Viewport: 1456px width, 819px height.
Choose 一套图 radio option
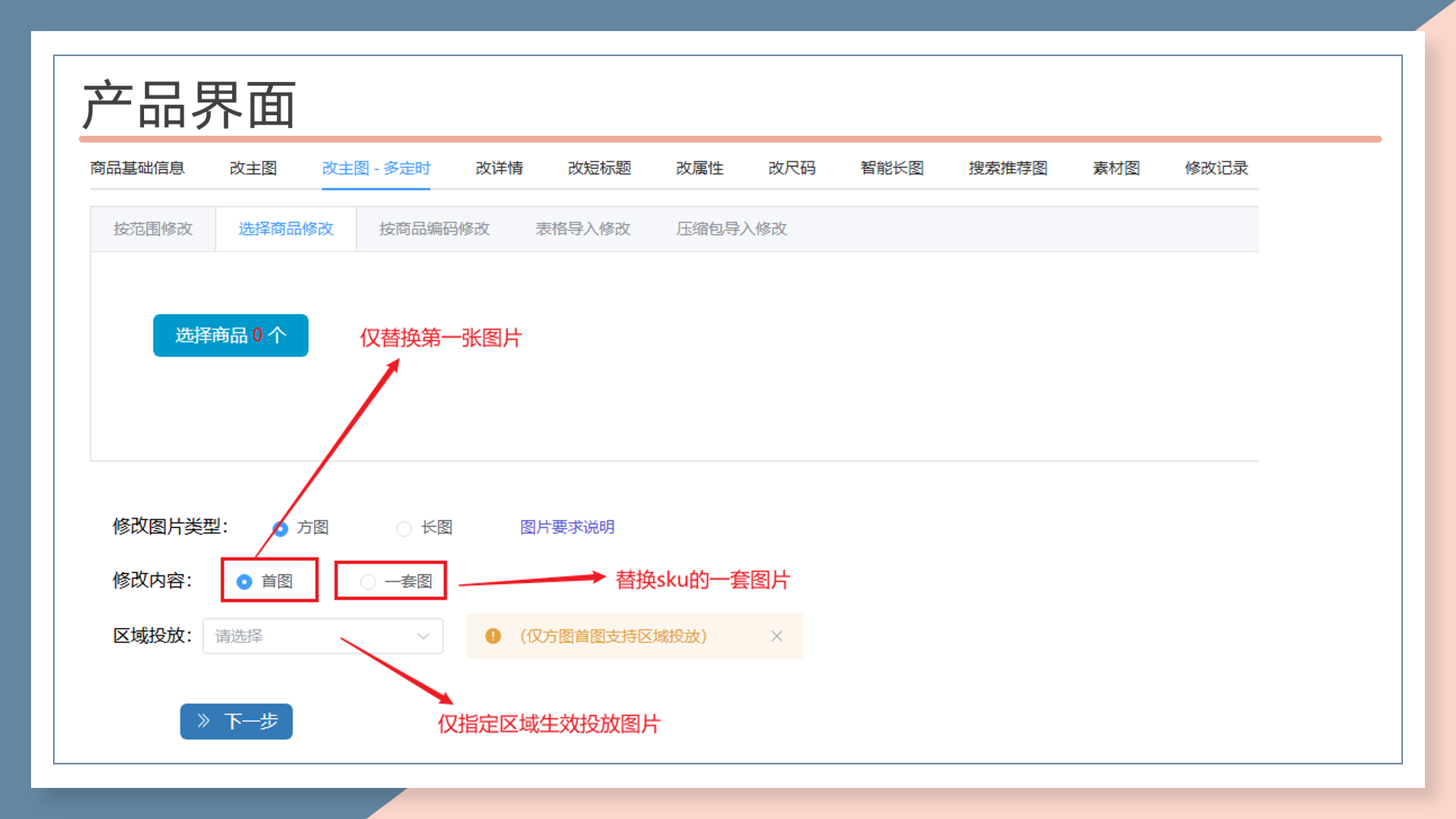point(368,582)
